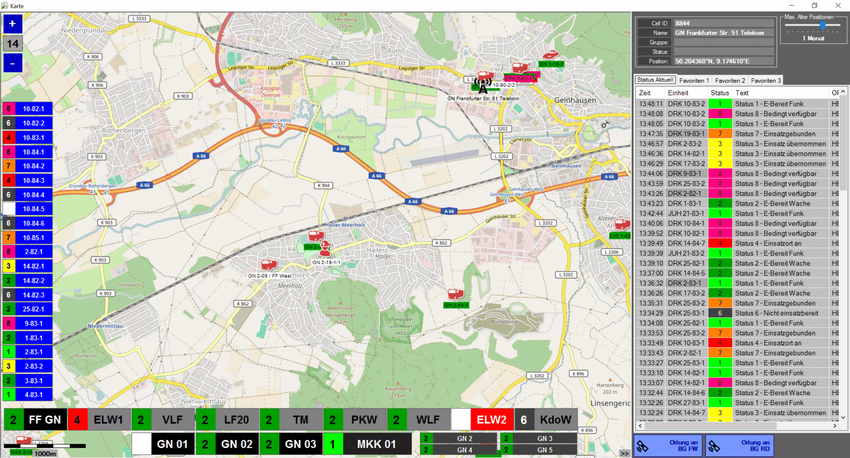Open the Favoriten 3 tab
The width and height of the screenshot is (850, 458).
(767, 80)
